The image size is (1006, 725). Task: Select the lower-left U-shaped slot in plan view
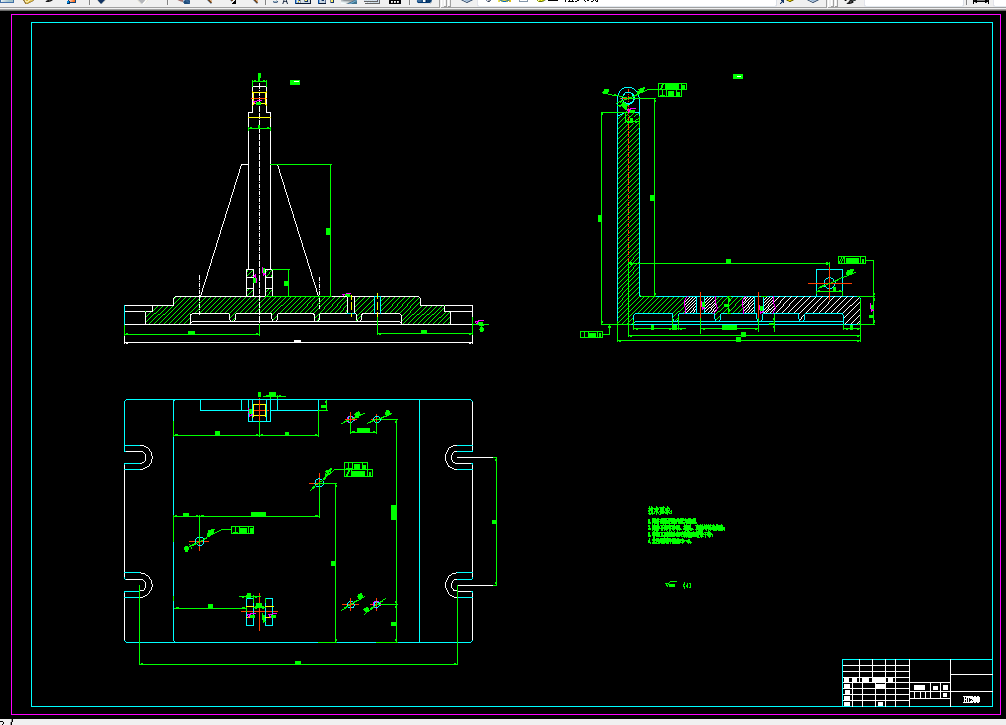pyautogui.click(x=139, y=585)
